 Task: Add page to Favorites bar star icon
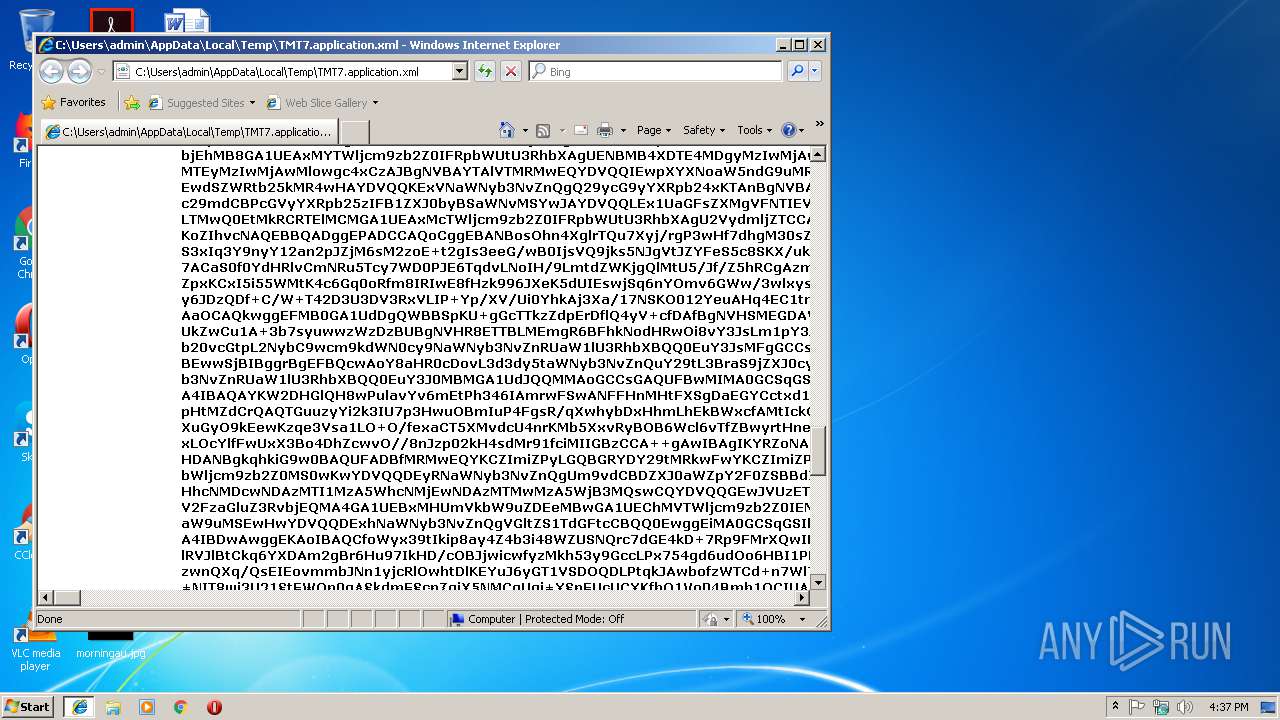[131, 102]
